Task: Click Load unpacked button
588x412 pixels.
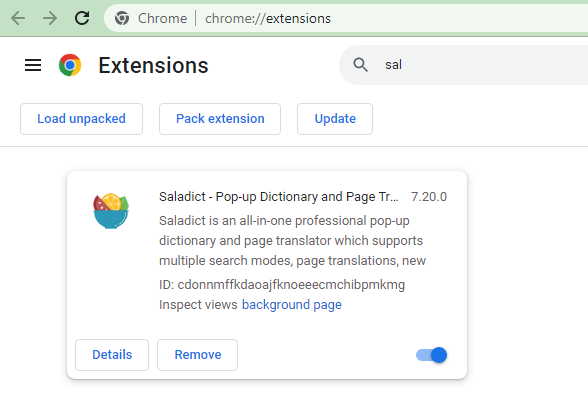Action: click(81, 119)
